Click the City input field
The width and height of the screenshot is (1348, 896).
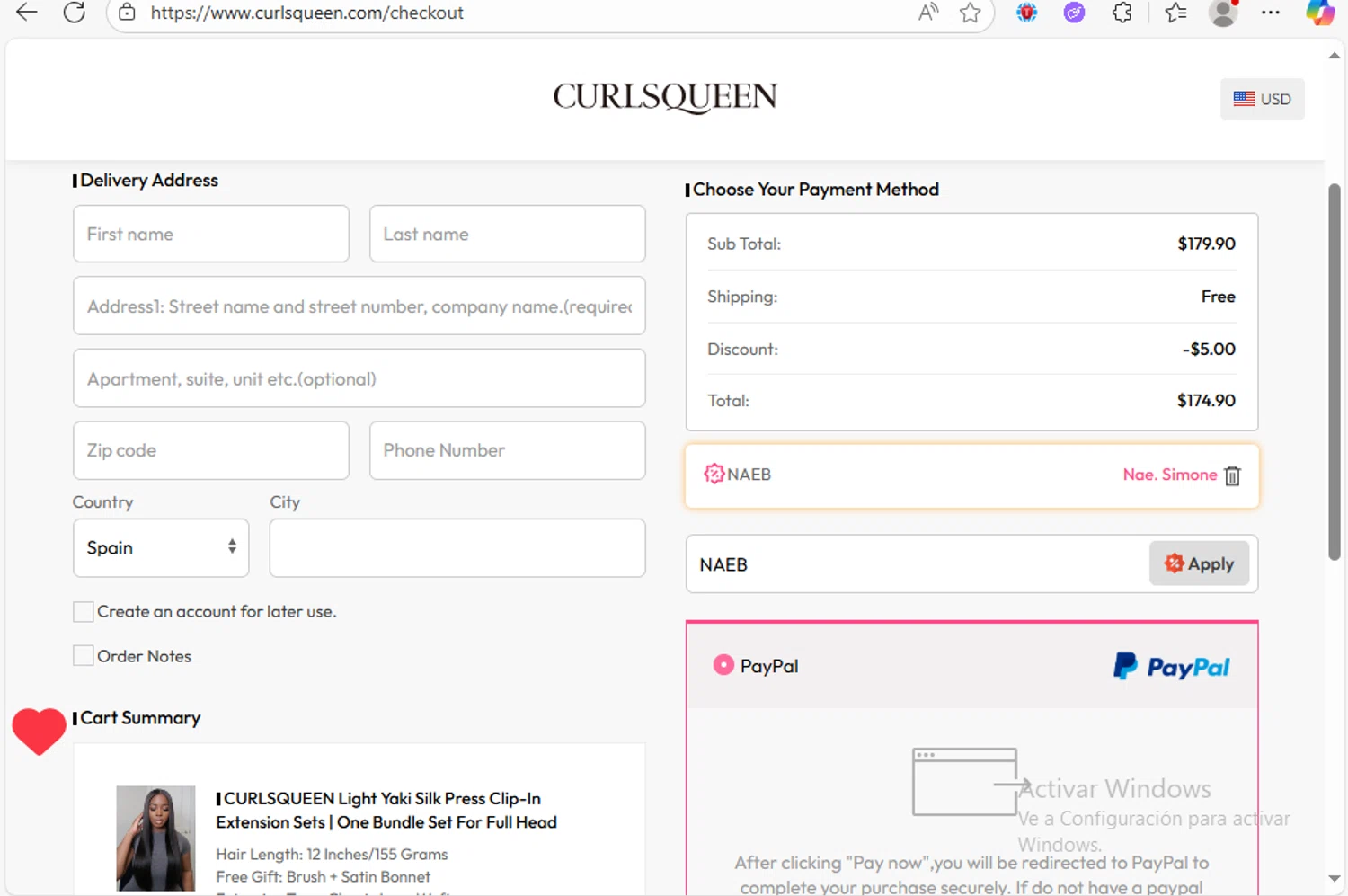click(x=457, y=547)
